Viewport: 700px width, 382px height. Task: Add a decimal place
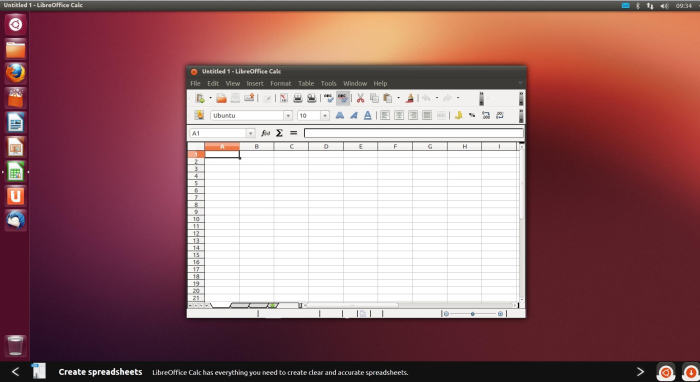tap(486, 116)
